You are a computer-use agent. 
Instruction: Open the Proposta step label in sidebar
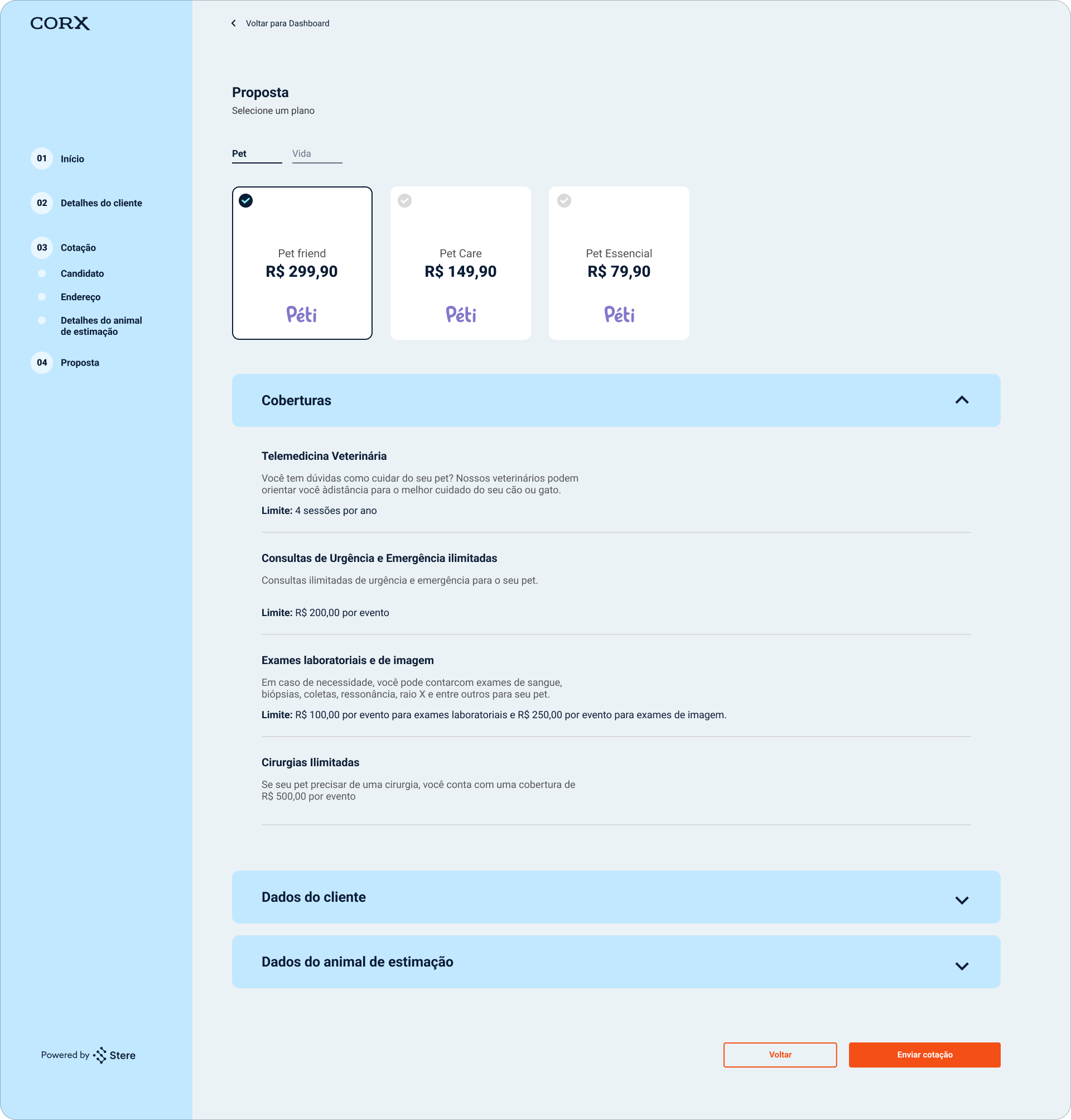tap(80, 363)
